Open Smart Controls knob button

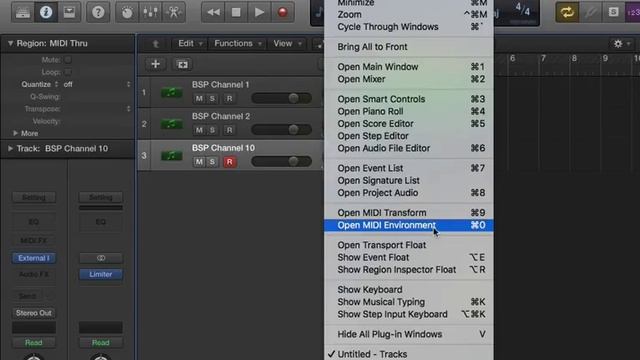(x=127, y=12)
